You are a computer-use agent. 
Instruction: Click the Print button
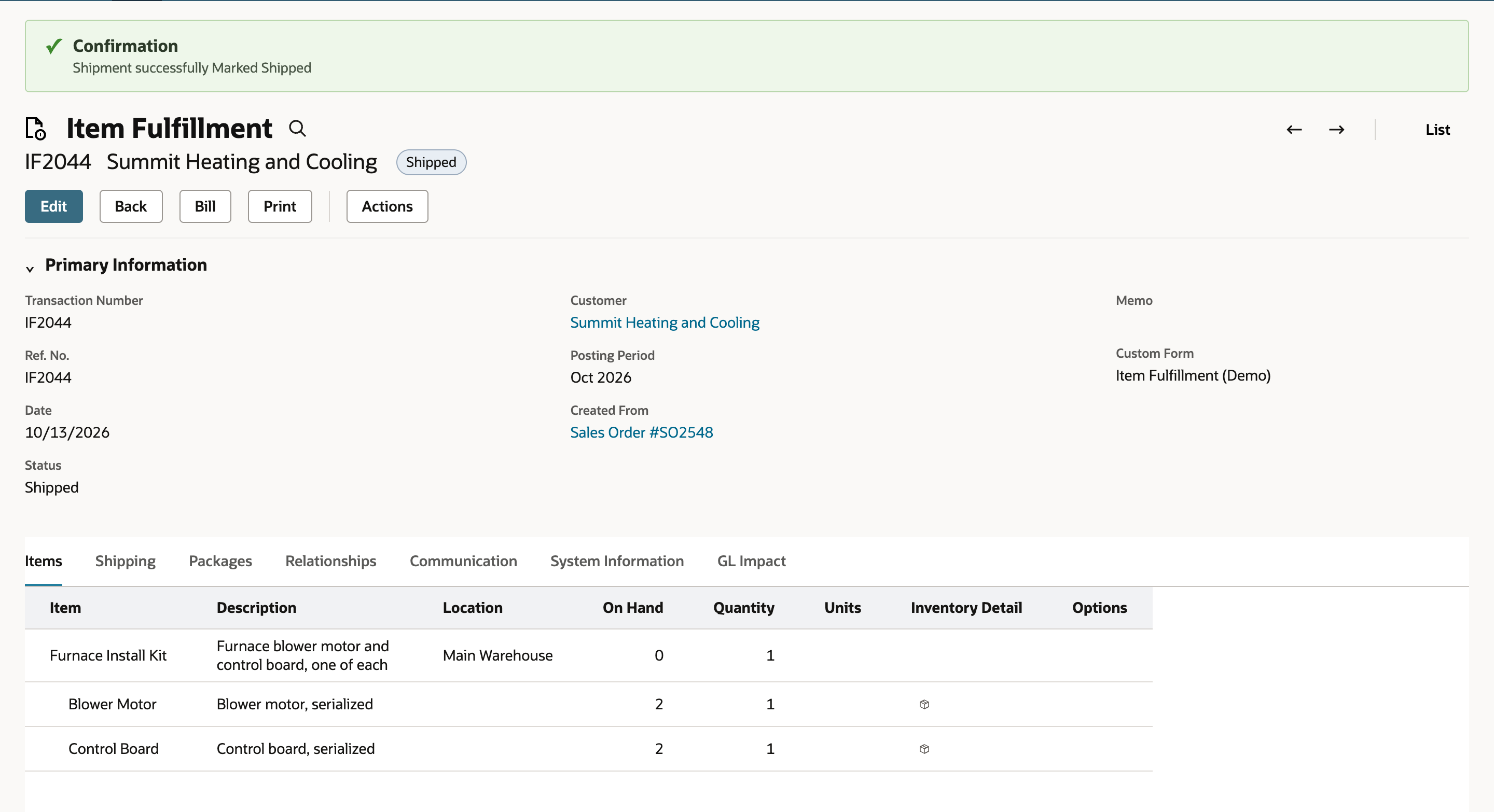(x=280, y=206)
